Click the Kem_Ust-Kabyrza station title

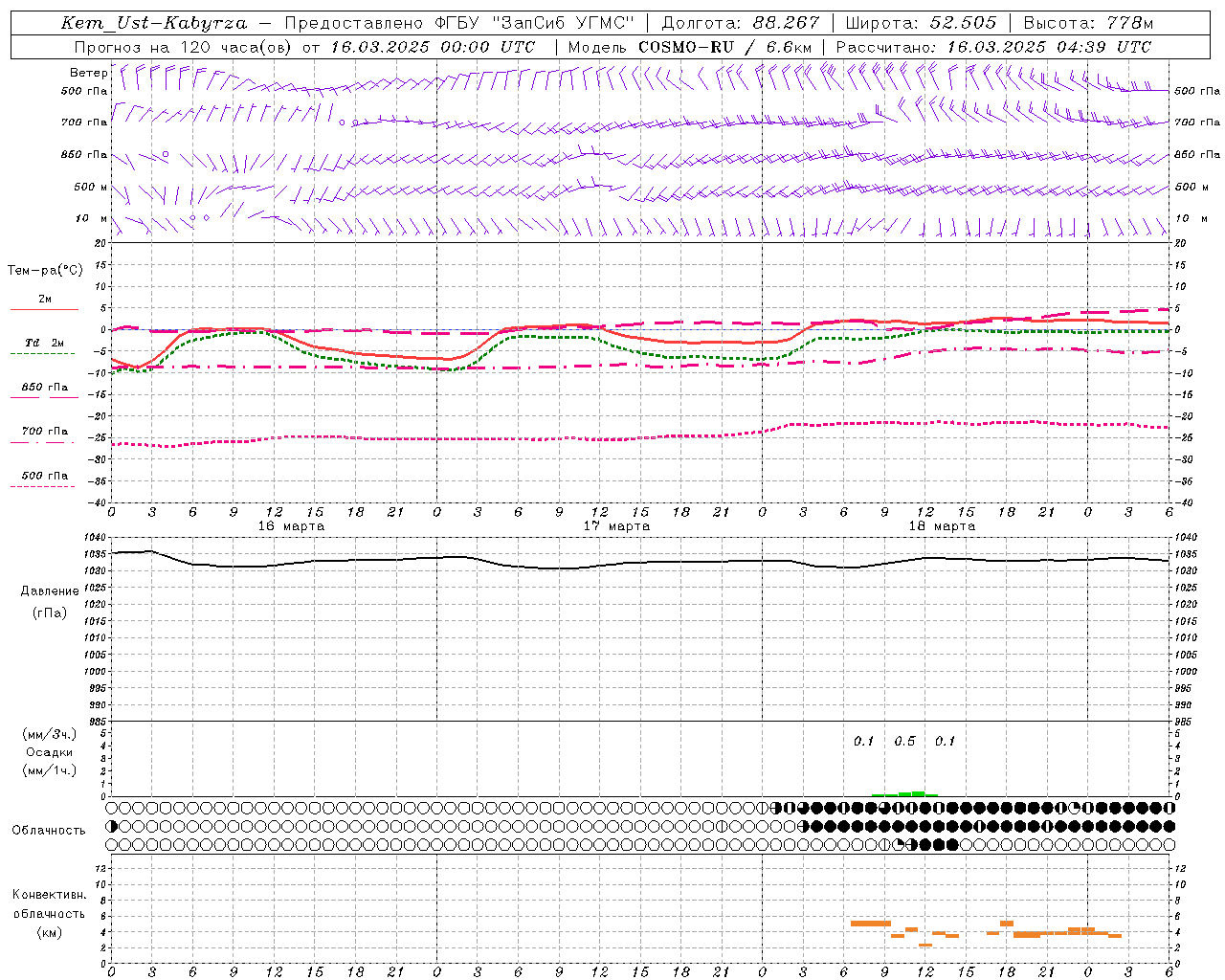[153, 23]
